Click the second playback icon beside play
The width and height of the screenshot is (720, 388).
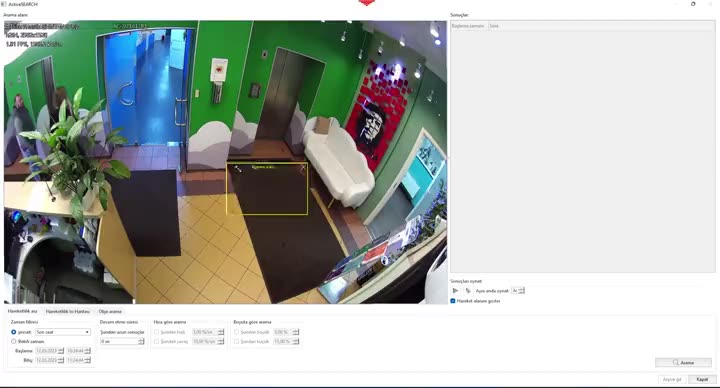468,291
